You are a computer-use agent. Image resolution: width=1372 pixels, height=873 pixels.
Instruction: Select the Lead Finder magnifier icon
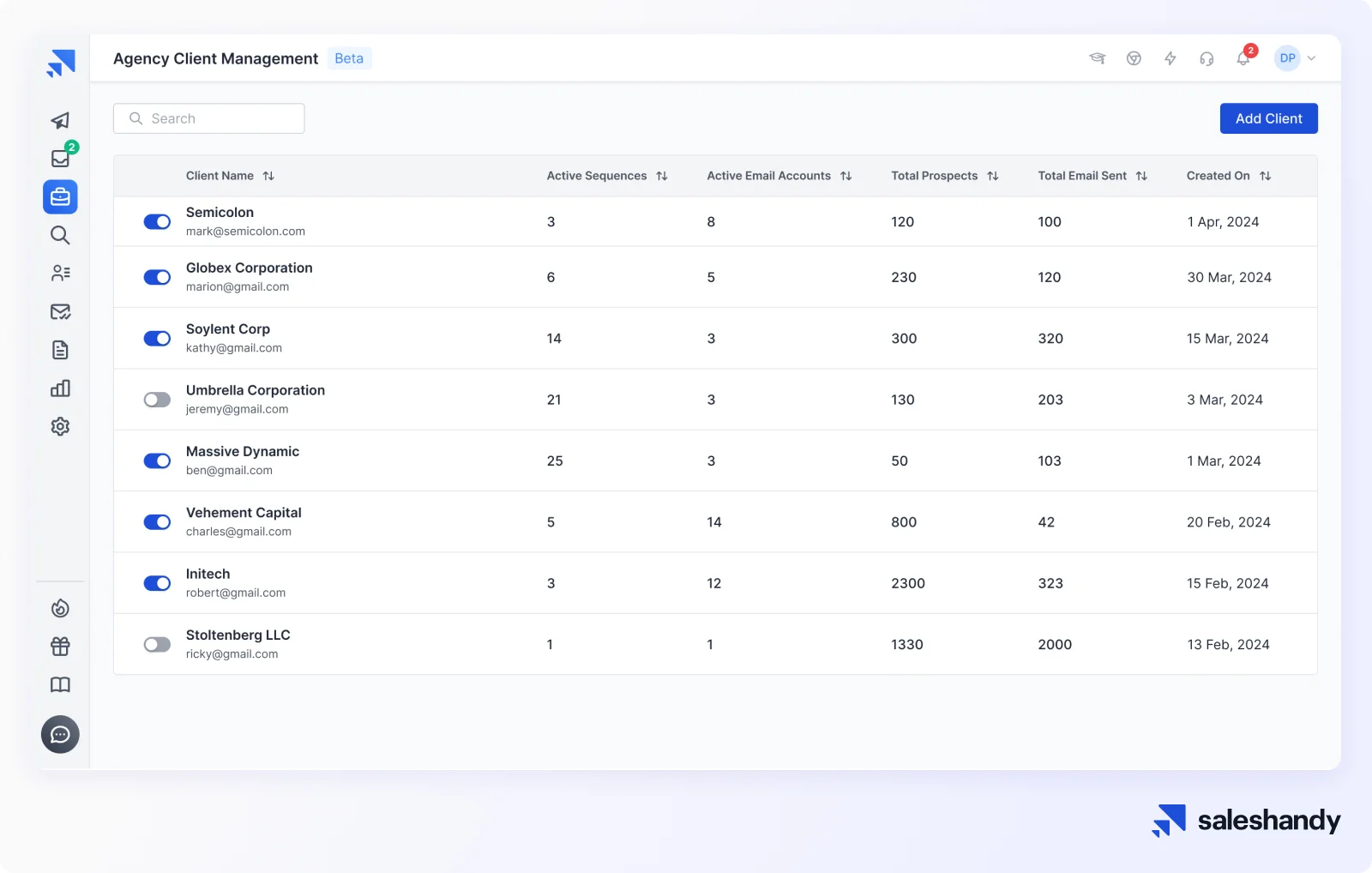(60, 235)
